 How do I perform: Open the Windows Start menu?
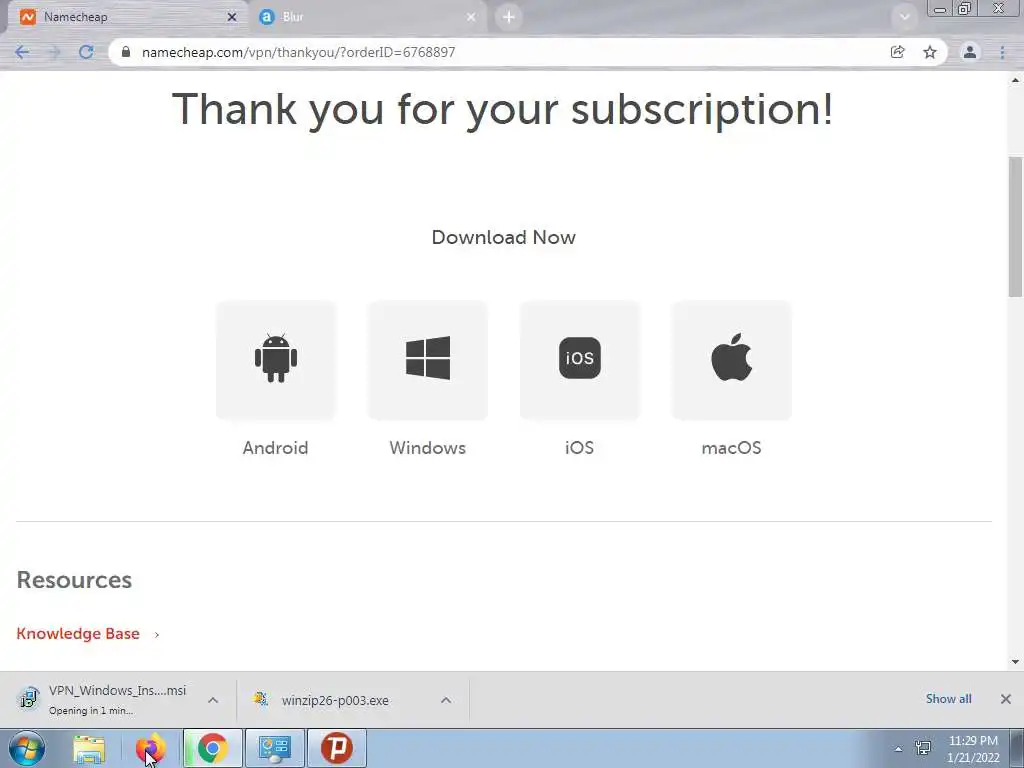tap(27, 748)
